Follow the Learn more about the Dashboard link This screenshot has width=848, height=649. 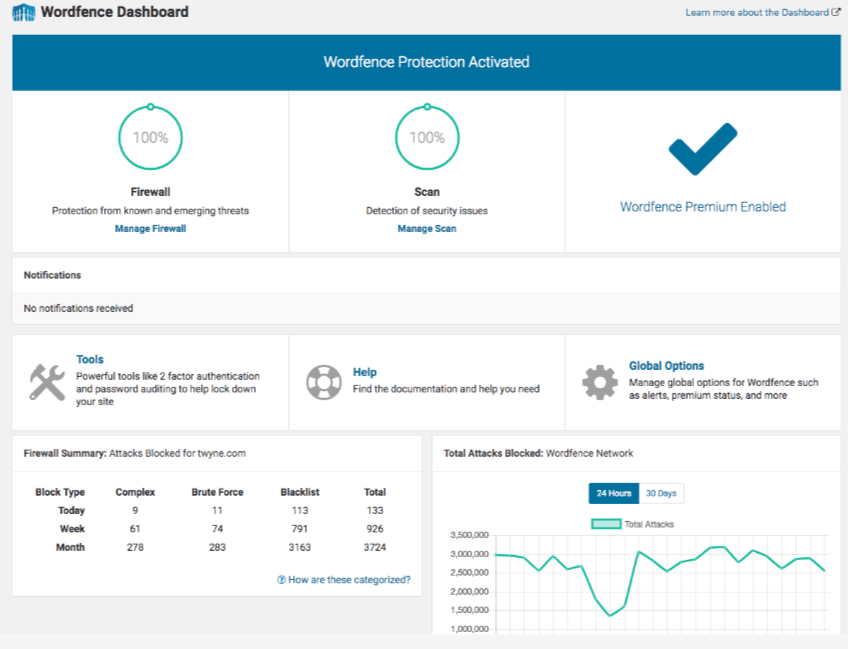[x=756, y=12]
